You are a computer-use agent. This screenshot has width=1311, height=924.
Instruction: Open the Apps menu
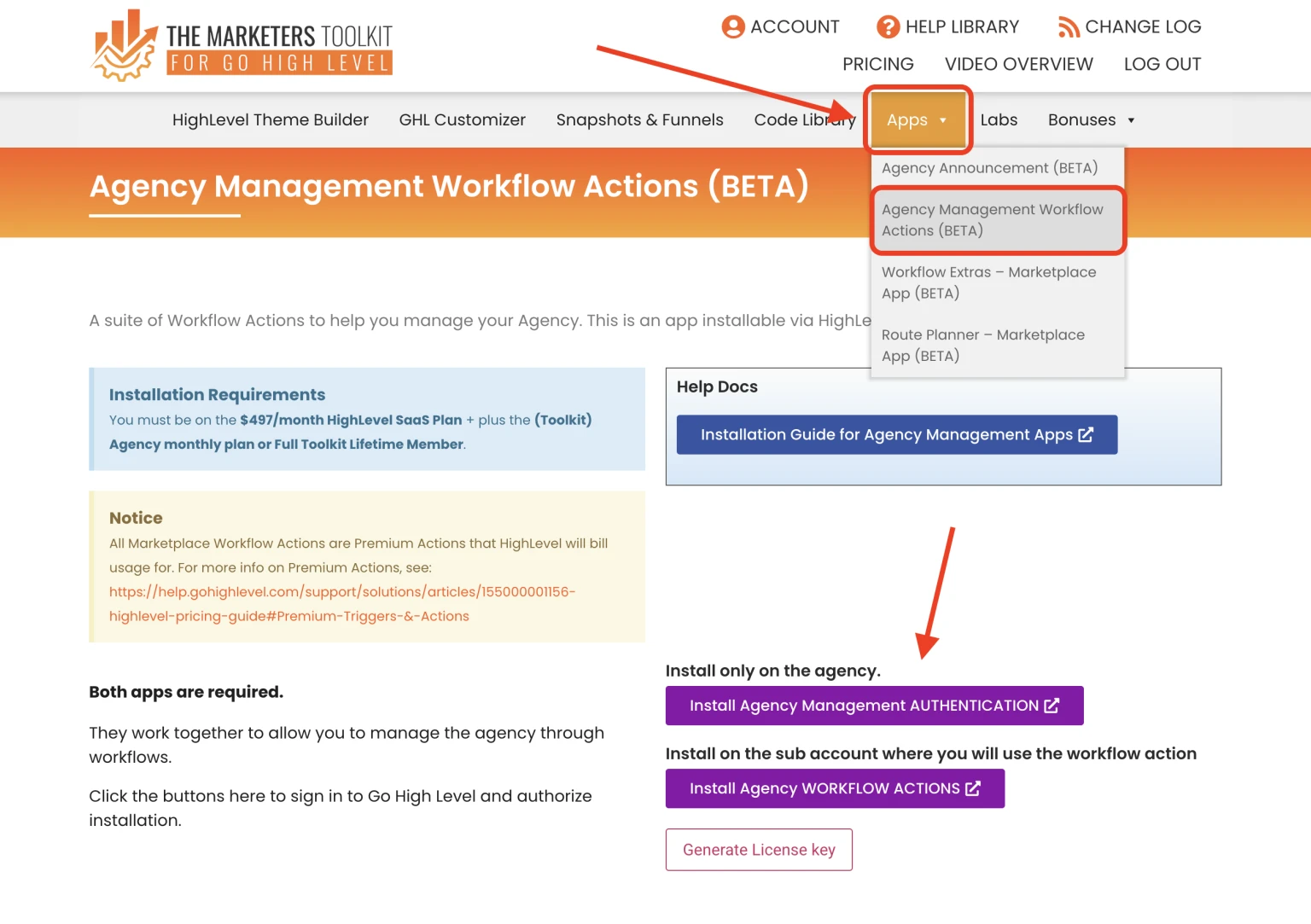917,119
